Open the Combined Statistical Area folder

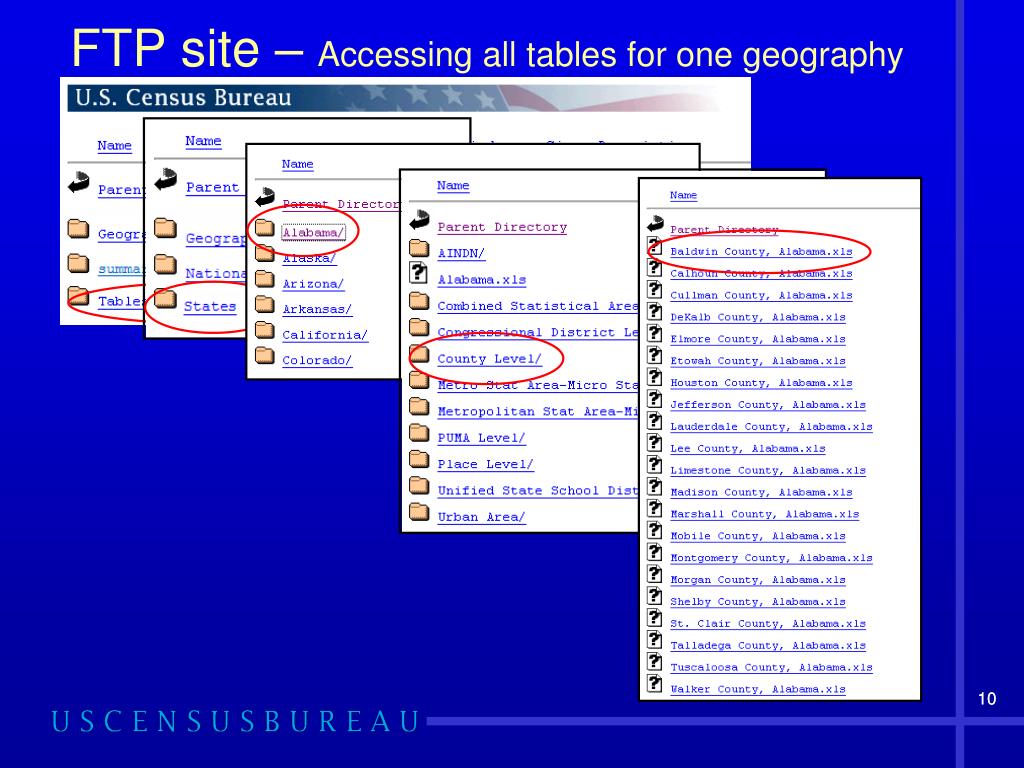(x=537, y=306)
